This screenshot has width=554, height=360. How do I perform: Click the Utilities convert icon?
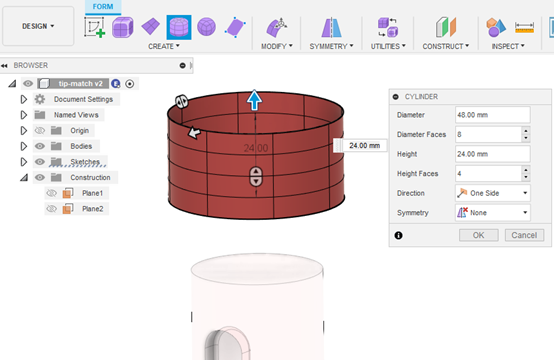pos(388,27)
